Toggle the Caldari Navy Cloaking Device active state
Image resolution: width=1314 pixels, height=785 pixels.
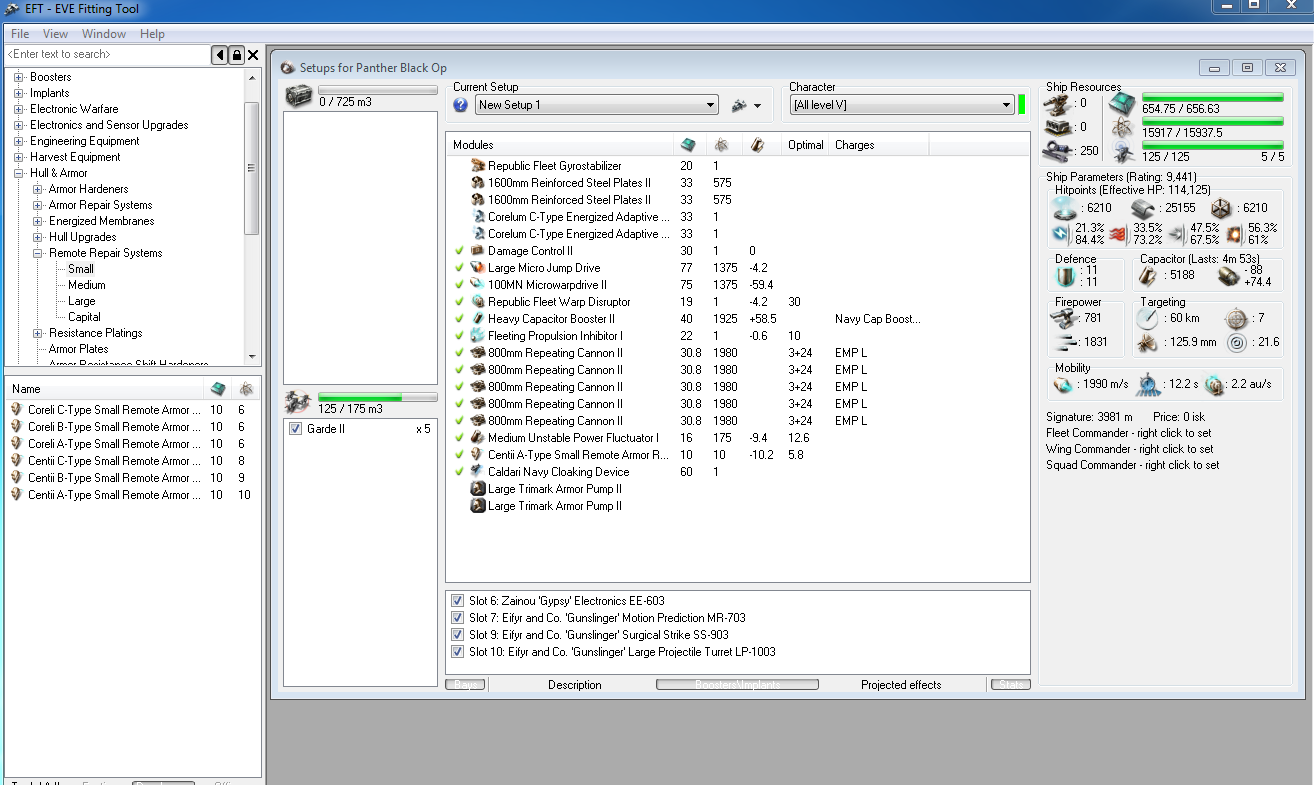[459, 472]
